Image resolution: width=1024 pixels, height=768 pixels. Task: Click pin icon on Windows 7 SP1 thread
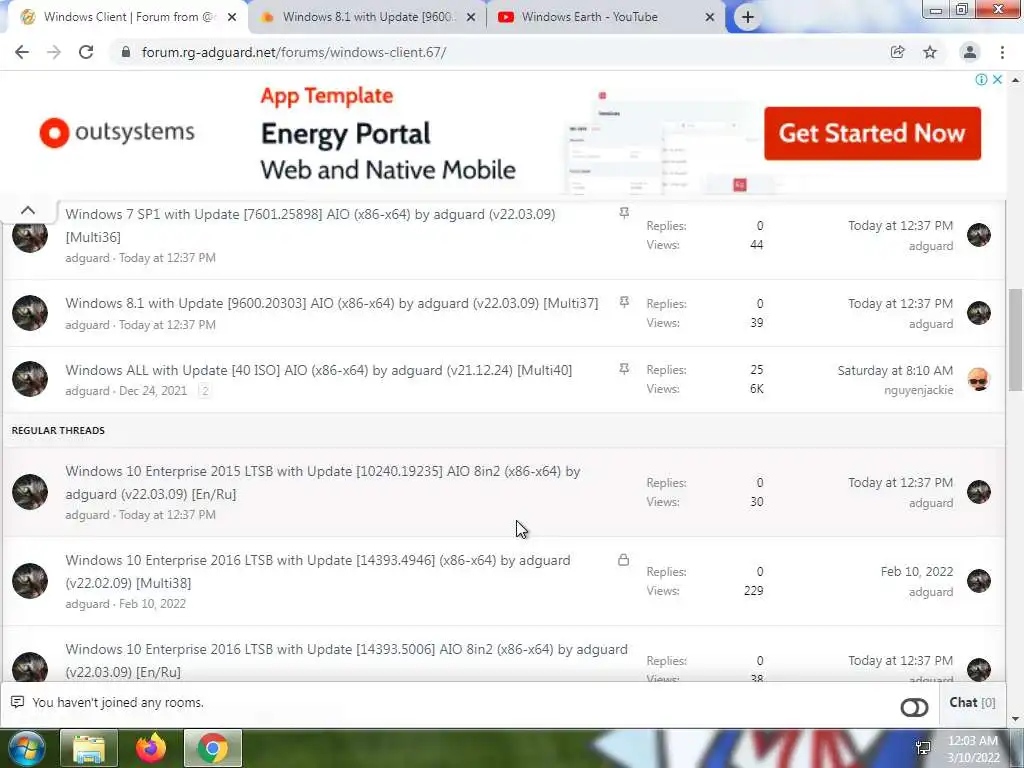[624, 213]
